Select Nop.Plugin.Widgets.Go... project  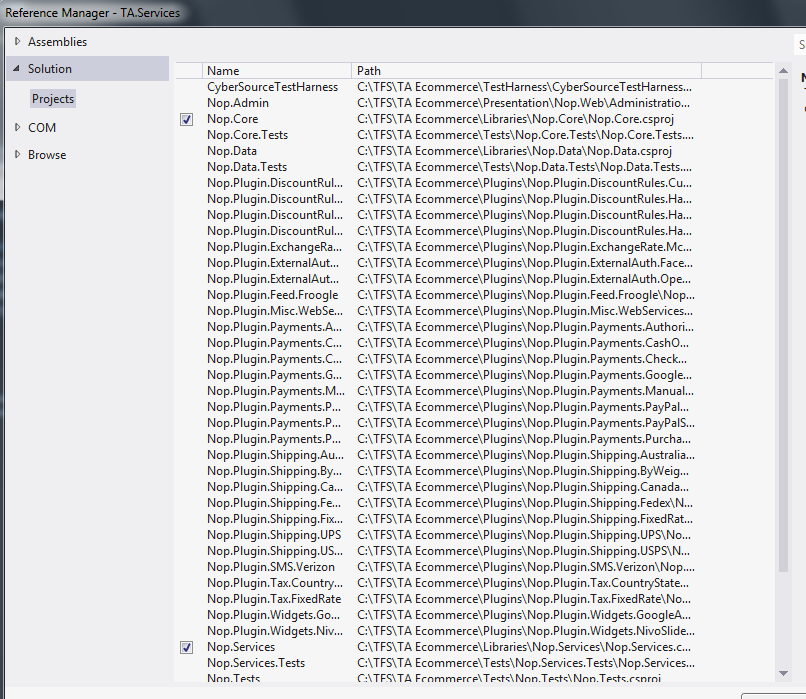pyautogui.click(x=273, y=615)
